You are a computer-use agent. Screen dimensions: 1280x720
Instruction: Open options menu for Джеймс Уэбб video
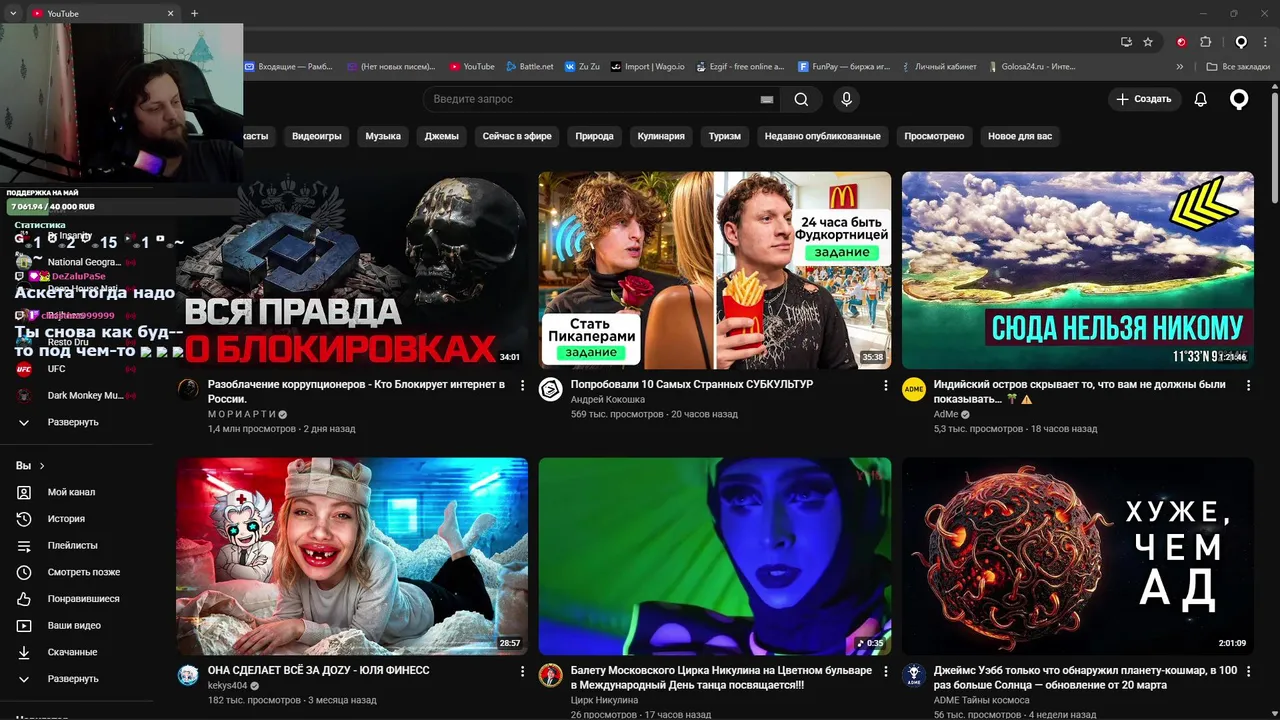click(1248, 671)
